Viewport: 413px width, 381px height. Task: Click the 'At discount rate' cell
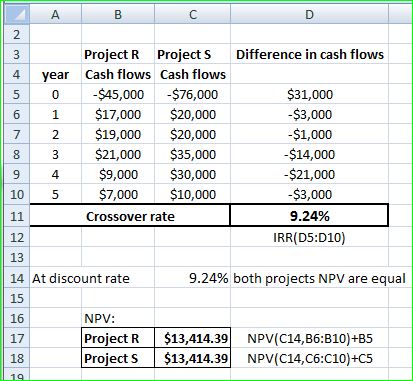[x=81, y=278]
